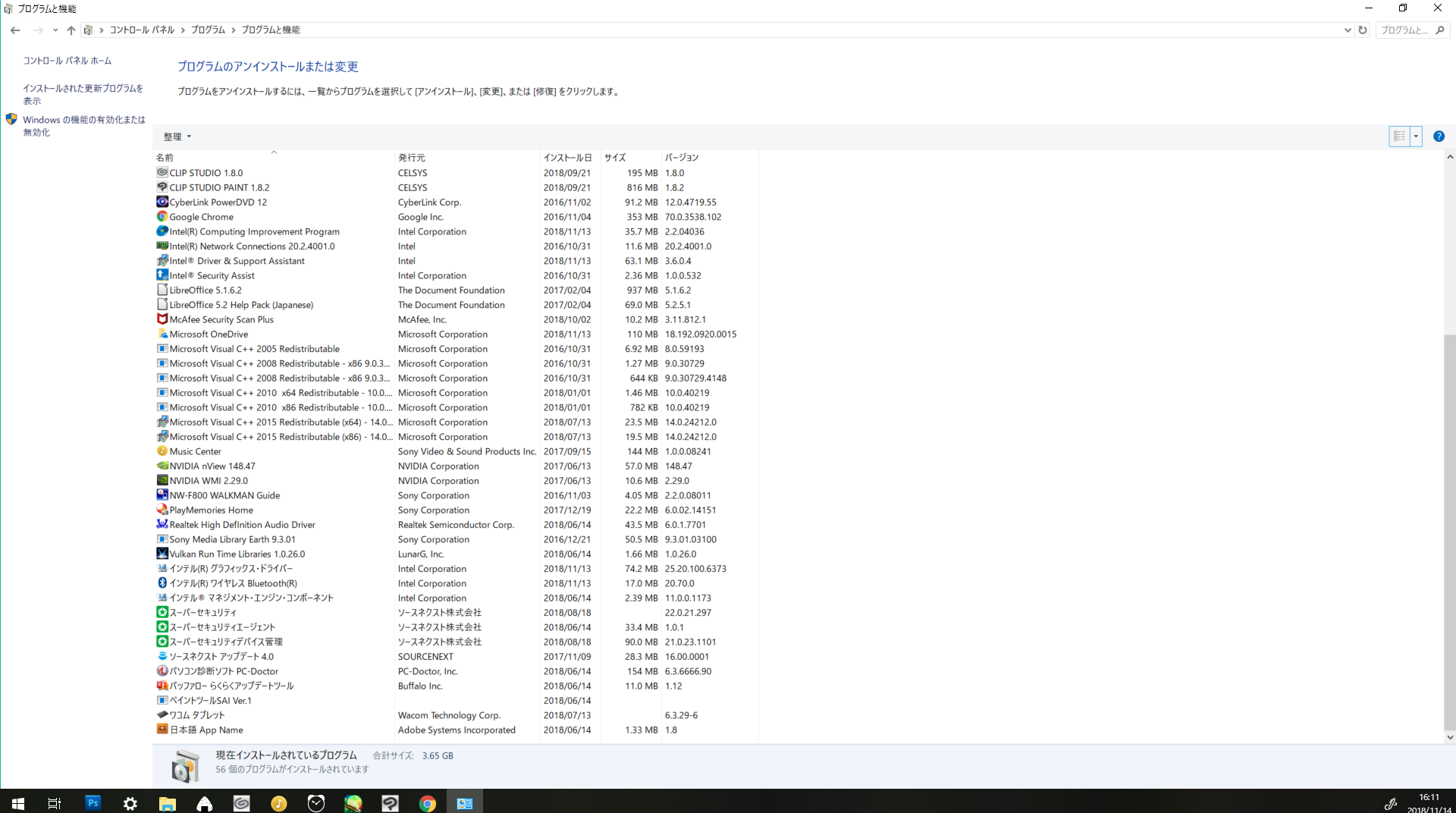
Task: Click the CLIP STUDIO 1.8.0 program icon
Action: pyautogui.click(x=162, y=173)
